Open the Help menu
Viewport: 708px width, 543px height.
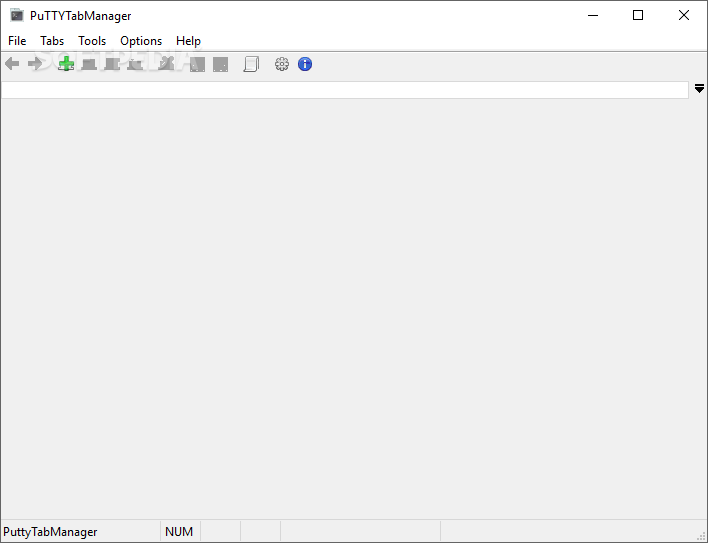(188, 41)
